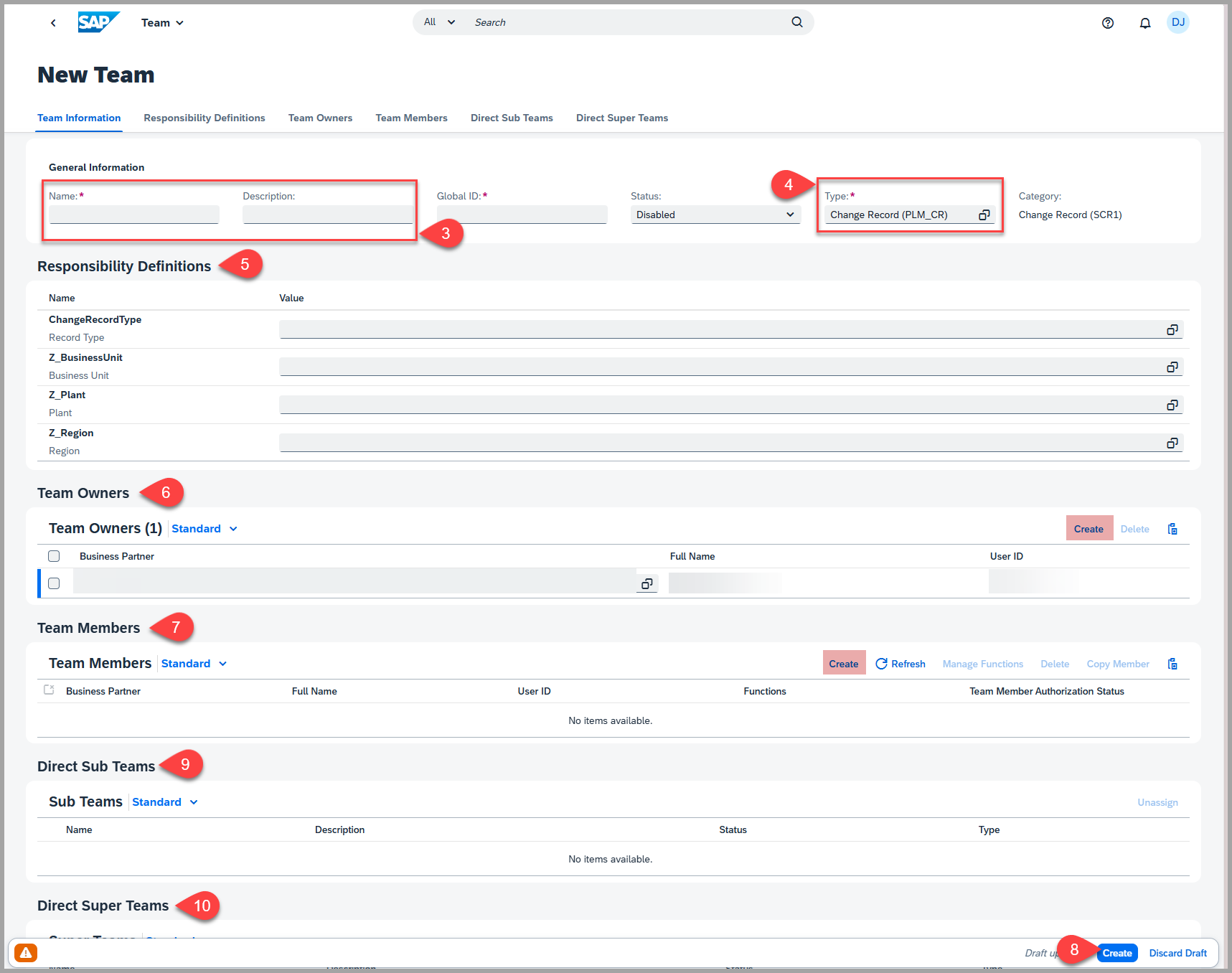Click the Discard Draft link
This screenshot has width=1232, height=973.
click(1177, 953)
